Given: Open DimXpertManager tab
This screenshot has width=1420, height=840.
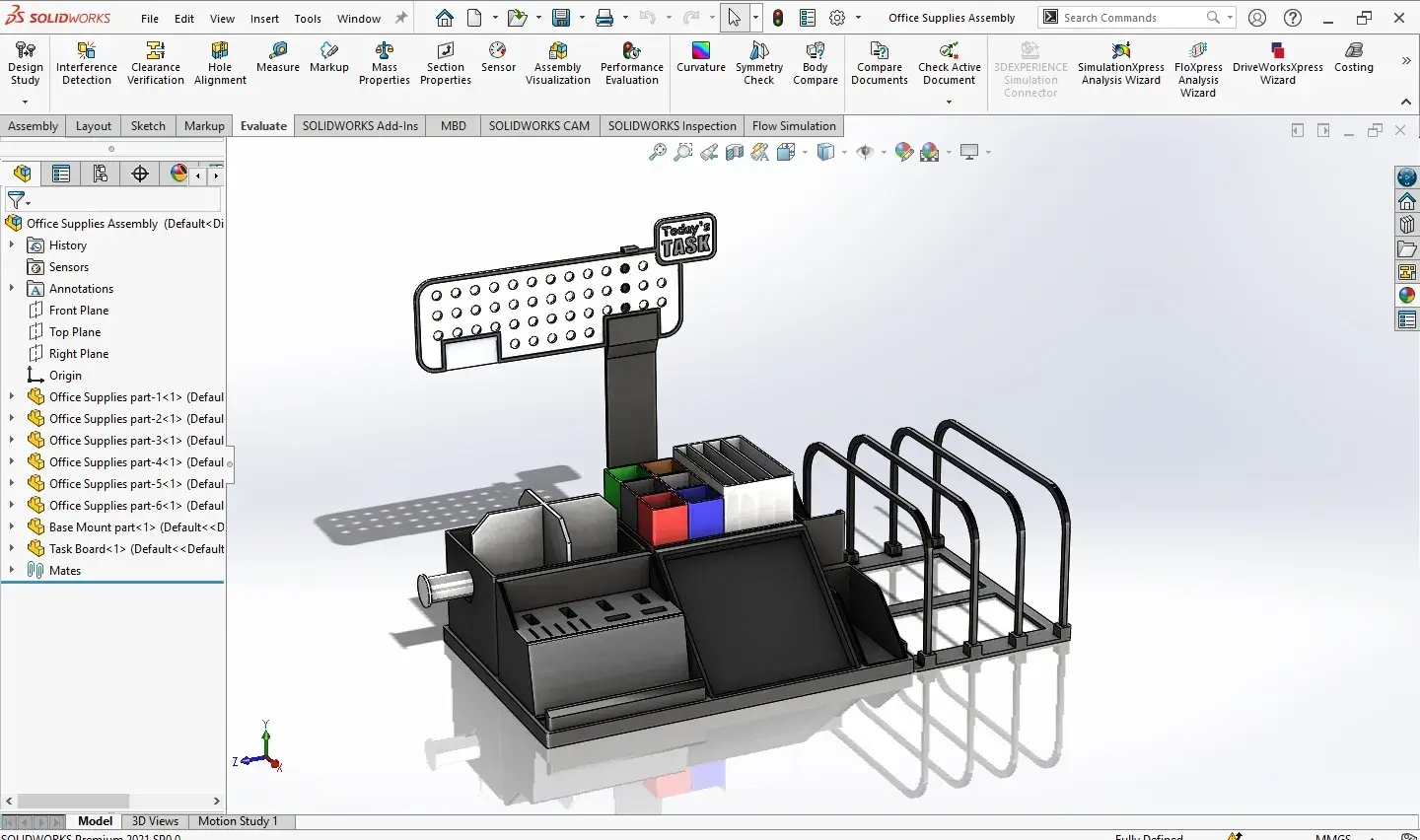Looking at the screenshot, I should coord(140,174).
